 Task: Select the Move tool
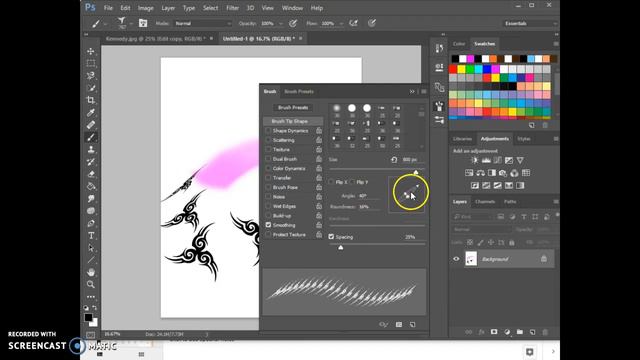coord(91,51)
